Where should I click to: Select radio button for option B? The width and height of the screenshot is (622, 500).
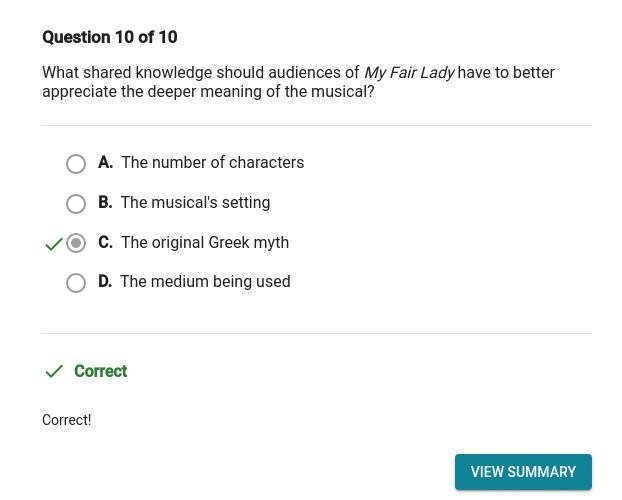tap(76, 204)
